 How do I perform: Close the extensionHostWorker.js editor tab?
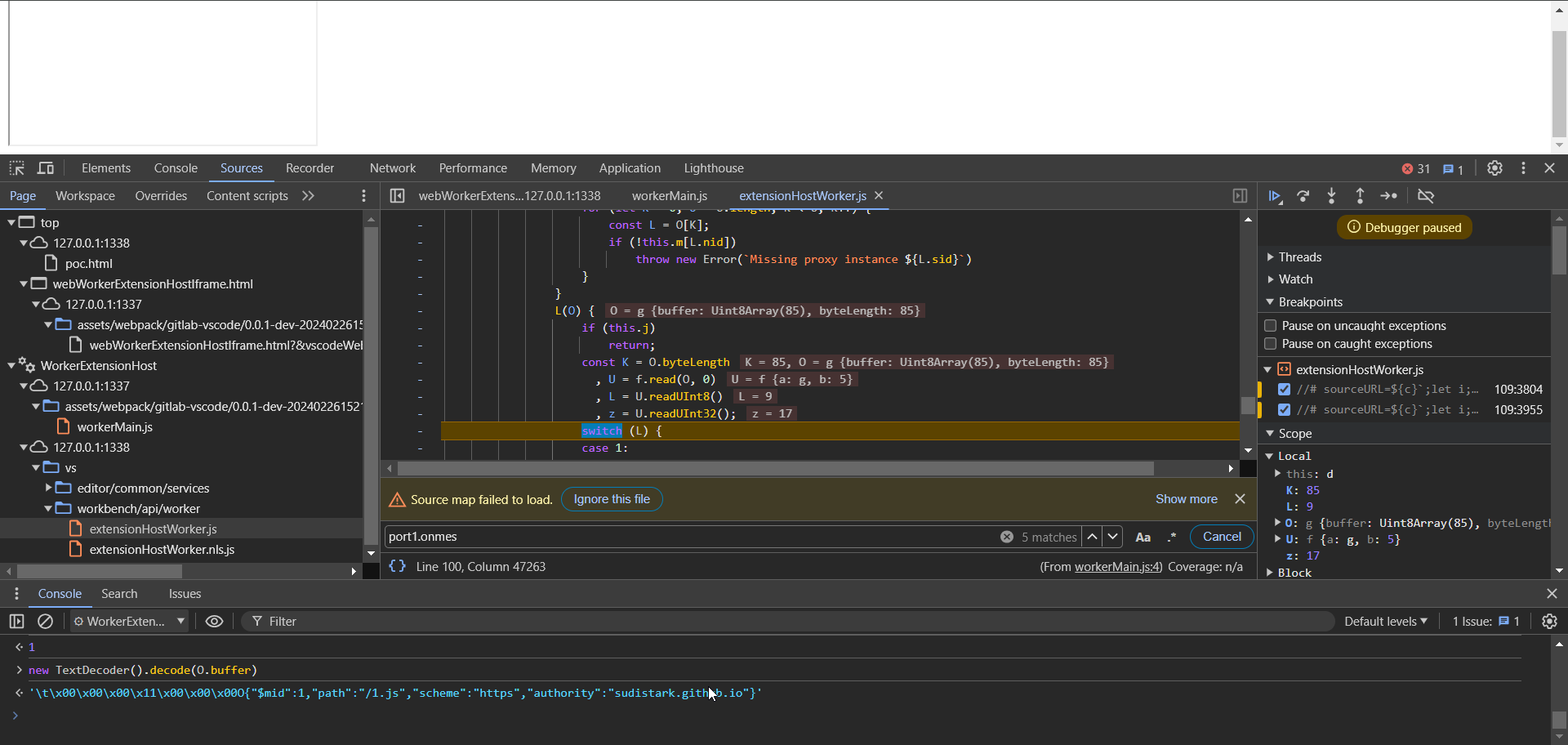point(879,196)
